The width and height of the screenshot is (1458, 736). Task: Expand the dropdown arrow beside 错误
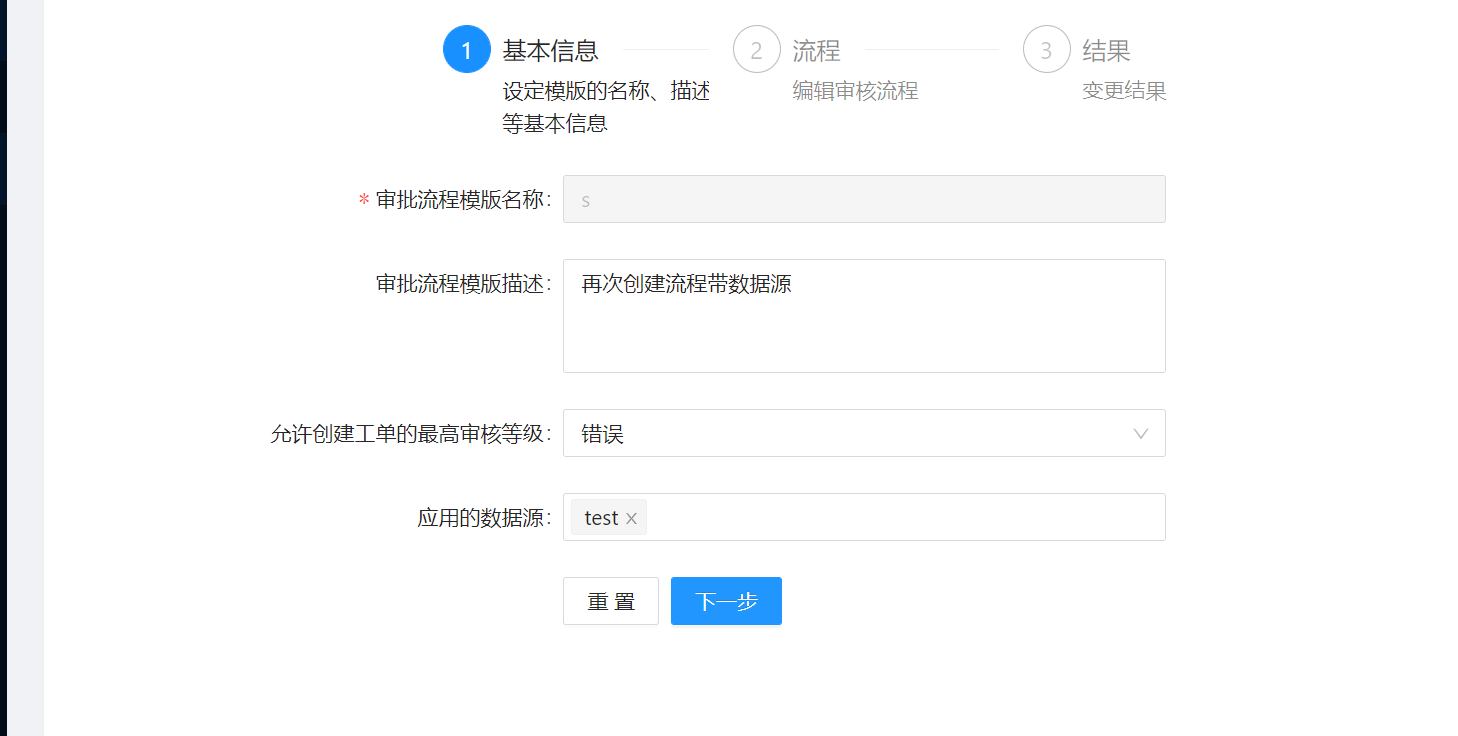[x=1141, y=434]
